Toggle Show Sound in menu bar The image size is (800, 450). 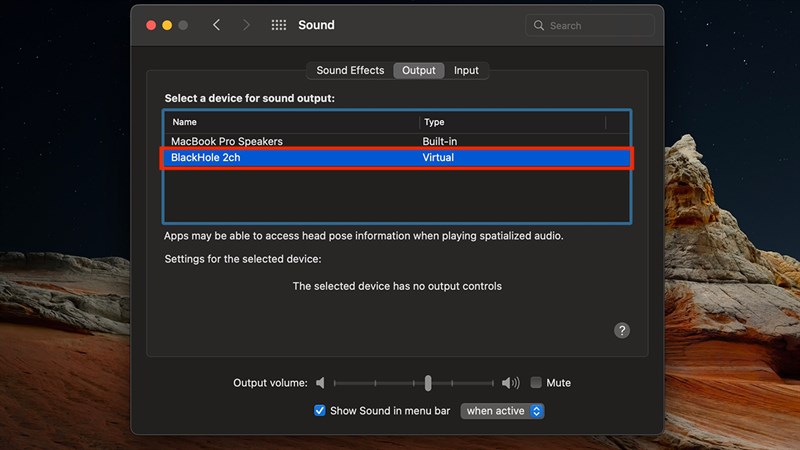[320, 411]
